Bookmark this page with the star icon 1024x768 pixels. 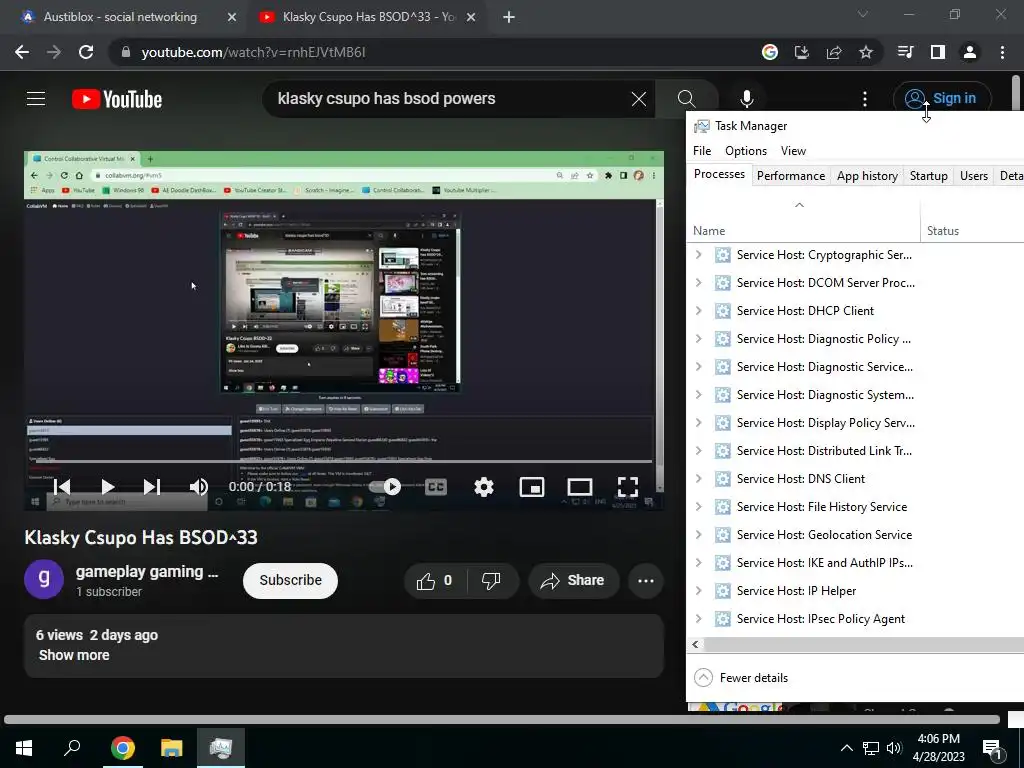(865, 52)
